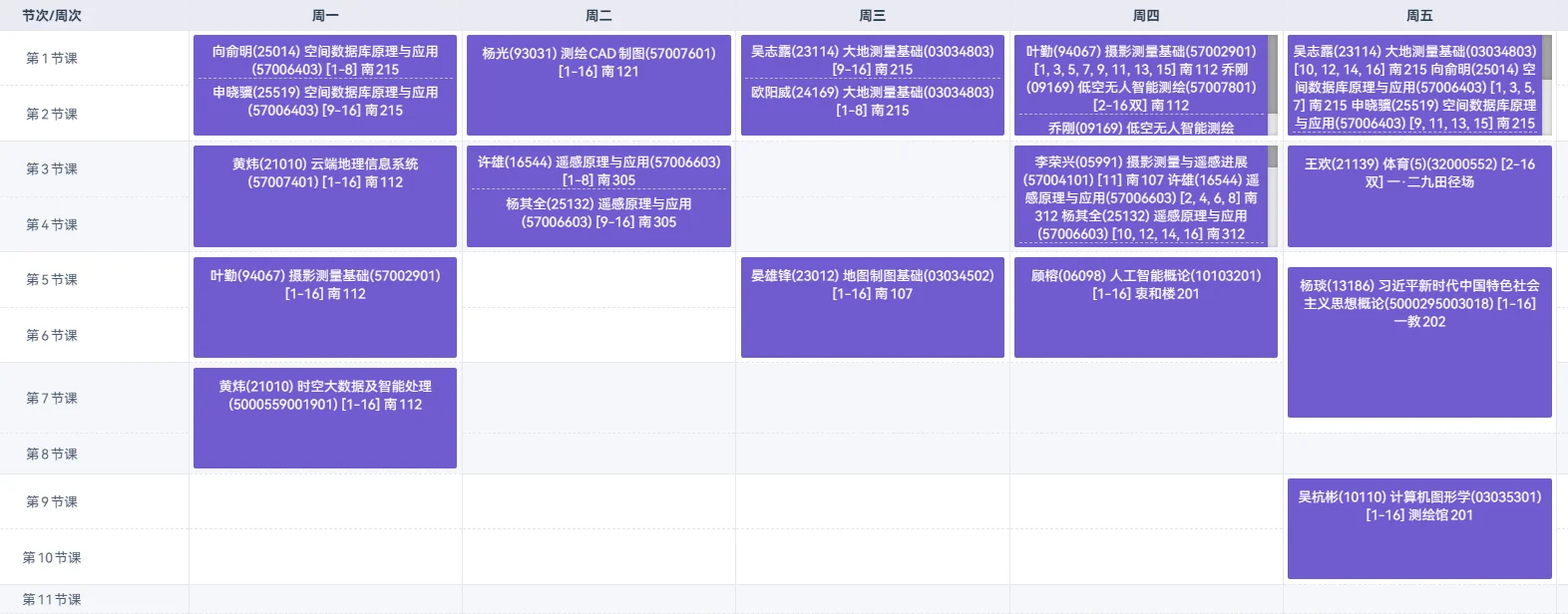Open the 王欢 体育(5) course card
Image resolution: width=1568 pixels, height=614 pixels.
[x=1419, y=196]
